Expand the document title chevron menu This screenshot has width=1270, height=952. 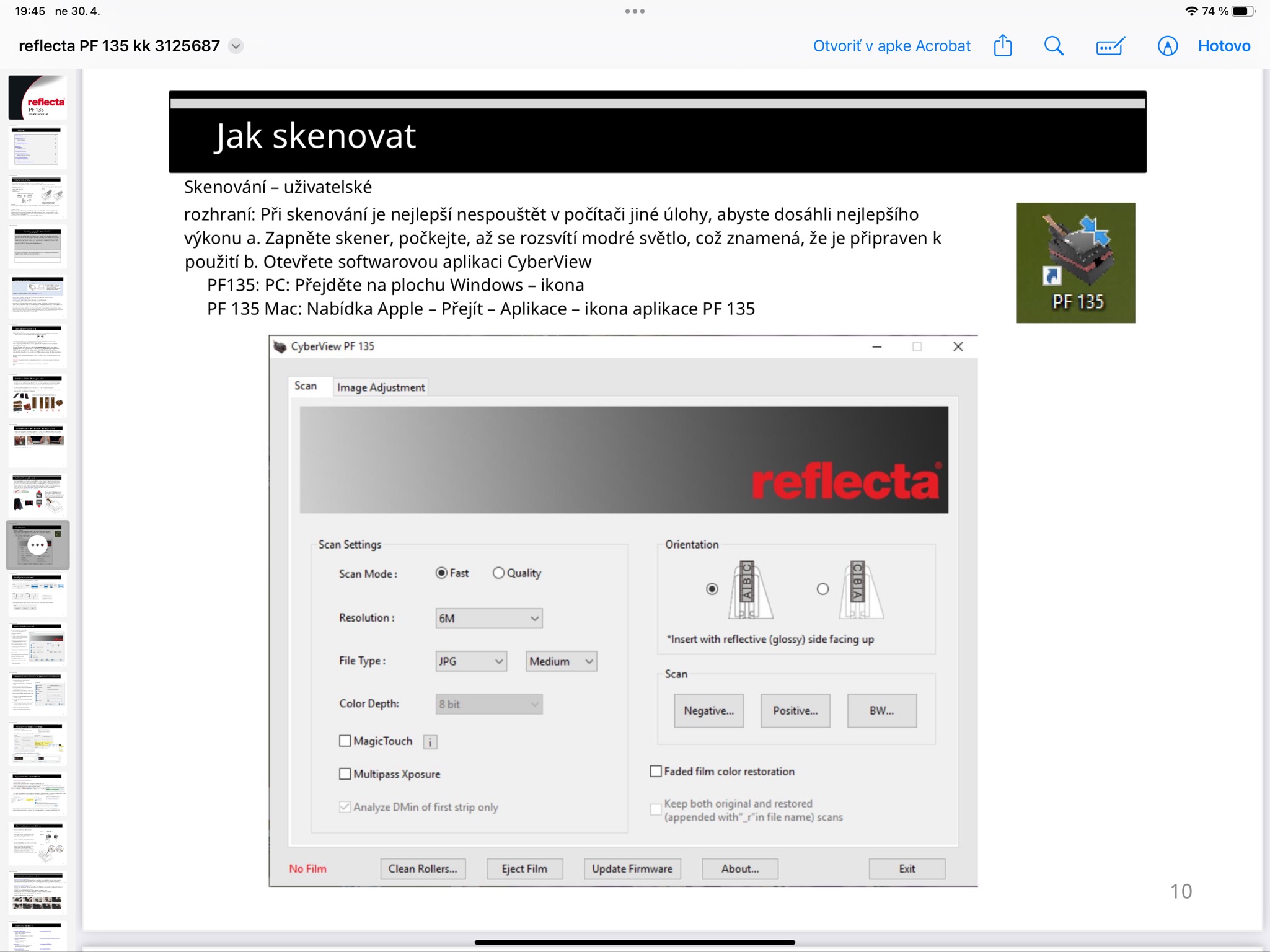[x=236, y=46]
